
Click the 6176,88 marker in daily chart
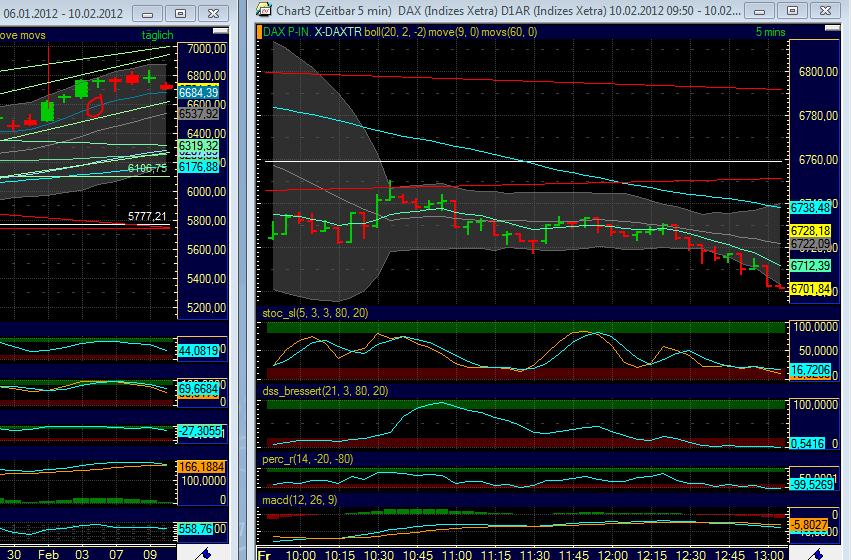199,167
